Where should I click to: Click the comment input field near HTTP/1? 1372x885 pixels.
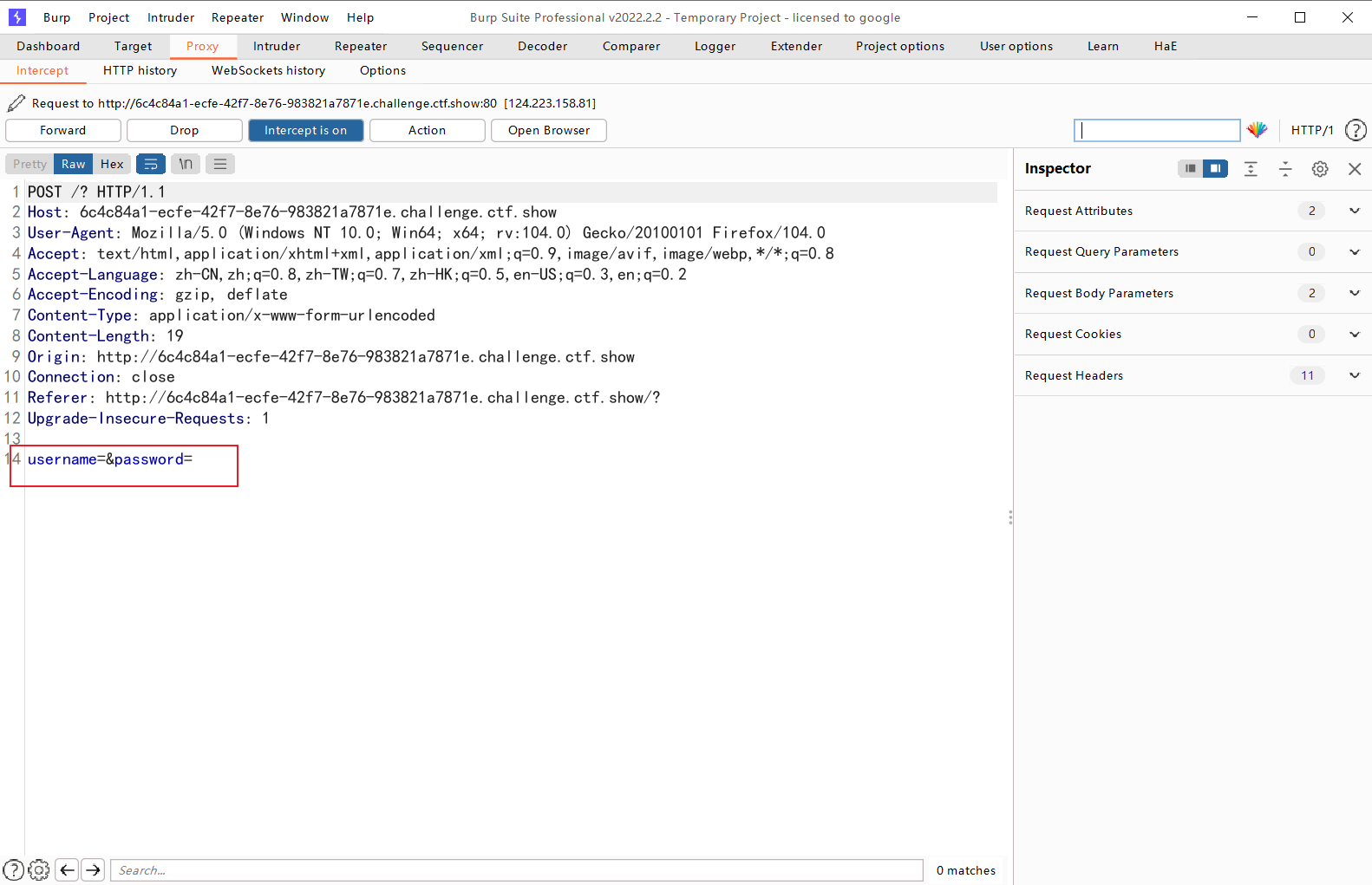[x=1157, y=130]
